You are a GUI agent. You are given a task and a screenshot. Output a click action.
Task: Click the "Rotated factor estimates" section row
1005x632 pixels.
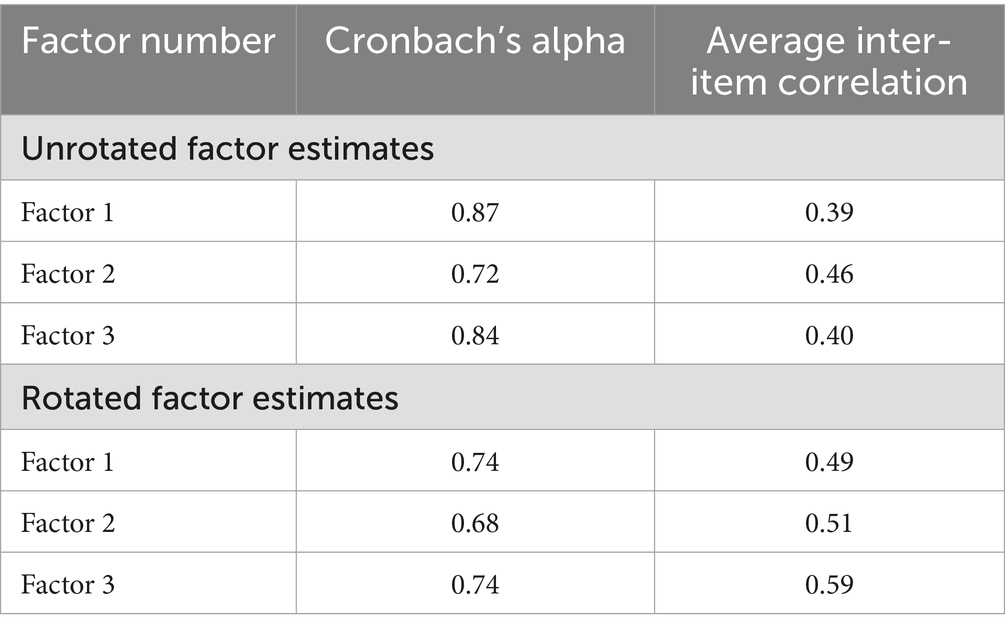point(210,398)
